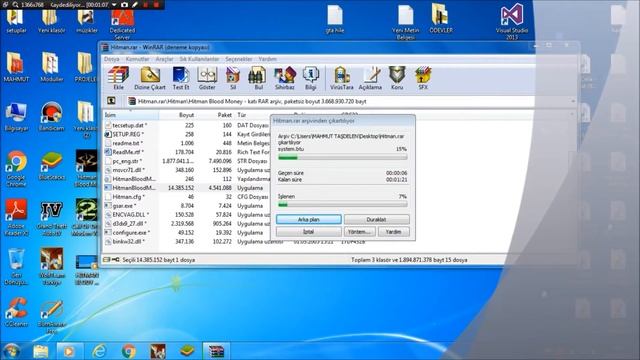Expand the archive path dropdown arrow
Viewport: 640px width, 360px height.
[573, 101]
